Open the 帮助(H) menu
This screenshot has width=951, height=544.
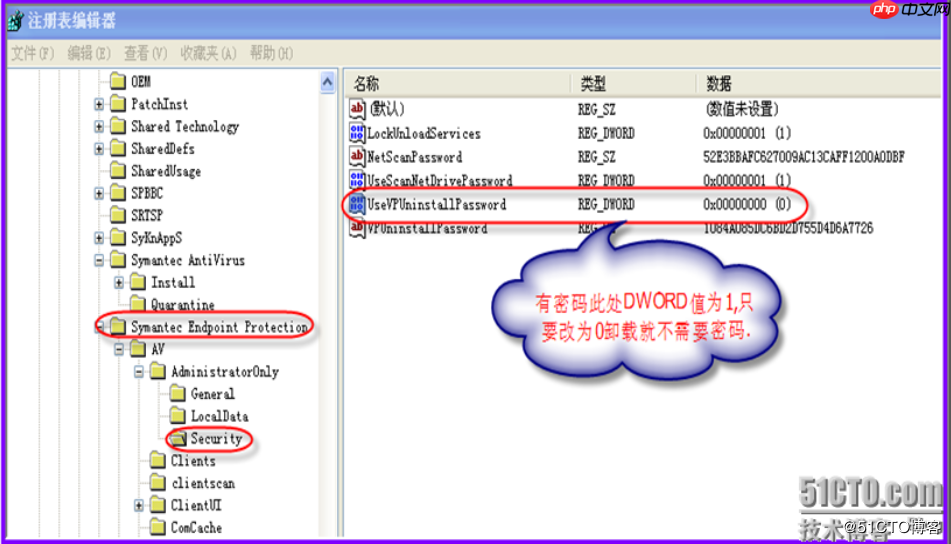[x=271, y=53]
